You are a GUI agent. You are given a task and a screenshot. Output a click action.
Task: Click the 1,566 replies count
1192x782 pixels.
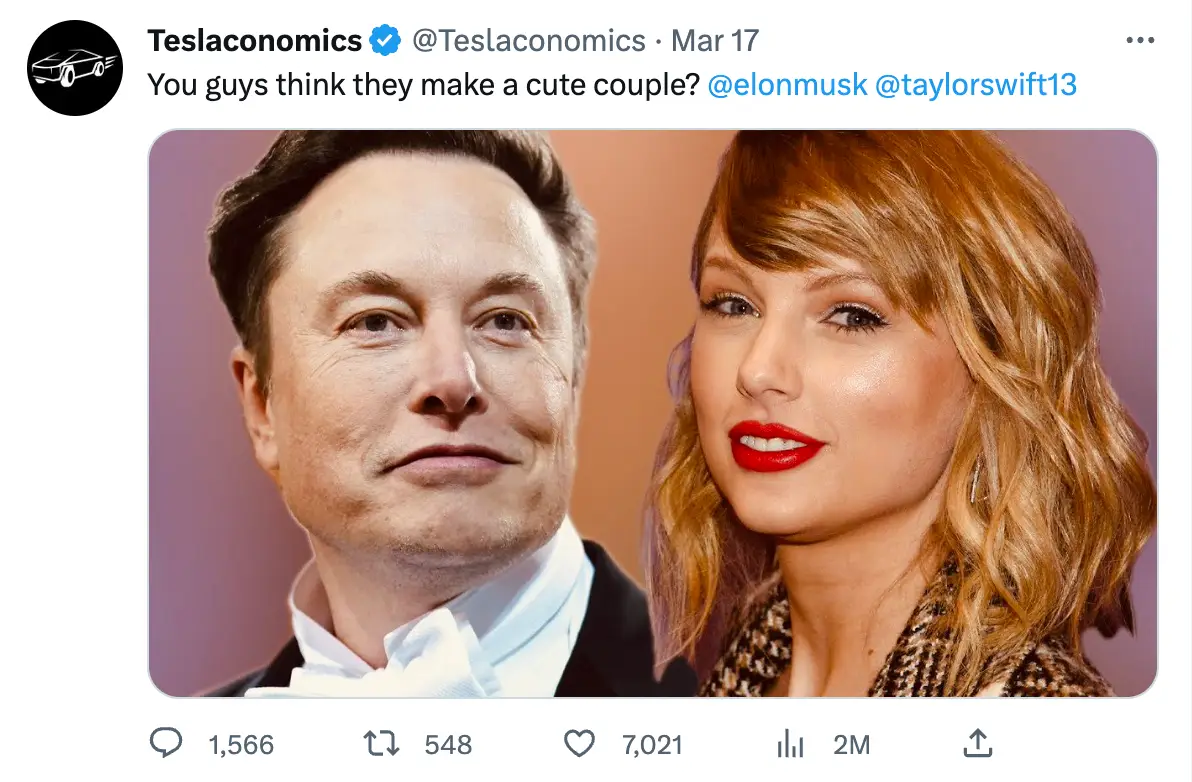pos(241,744)
